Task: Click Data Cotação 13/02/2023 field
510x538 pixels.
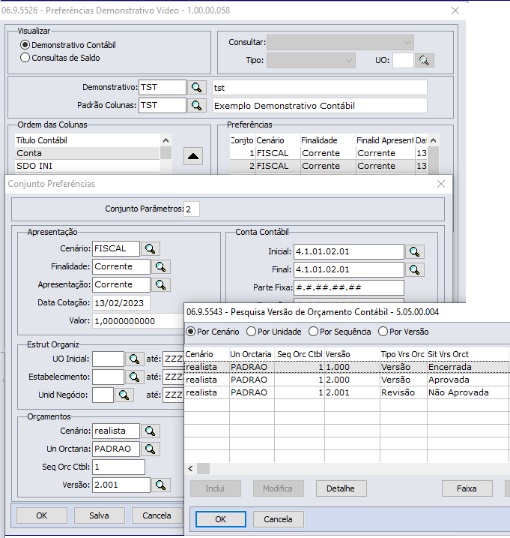Action: (x=121, y=303)
